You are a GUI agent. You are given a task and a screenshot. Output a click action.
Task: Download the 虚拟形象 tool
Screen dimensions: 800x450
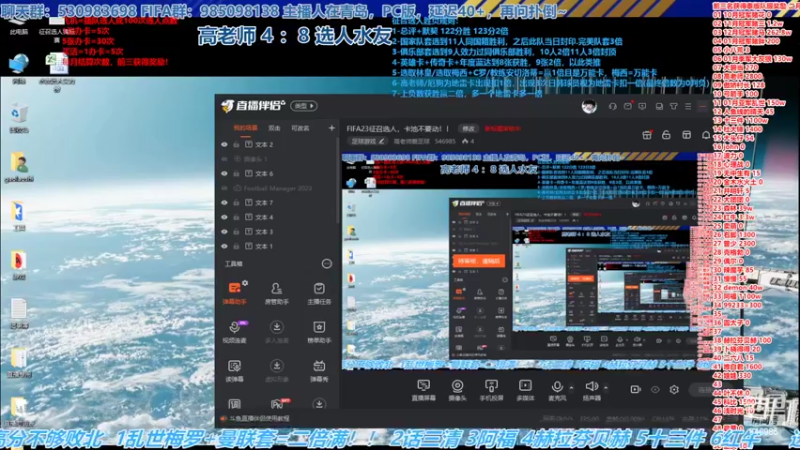click(277, 370)
